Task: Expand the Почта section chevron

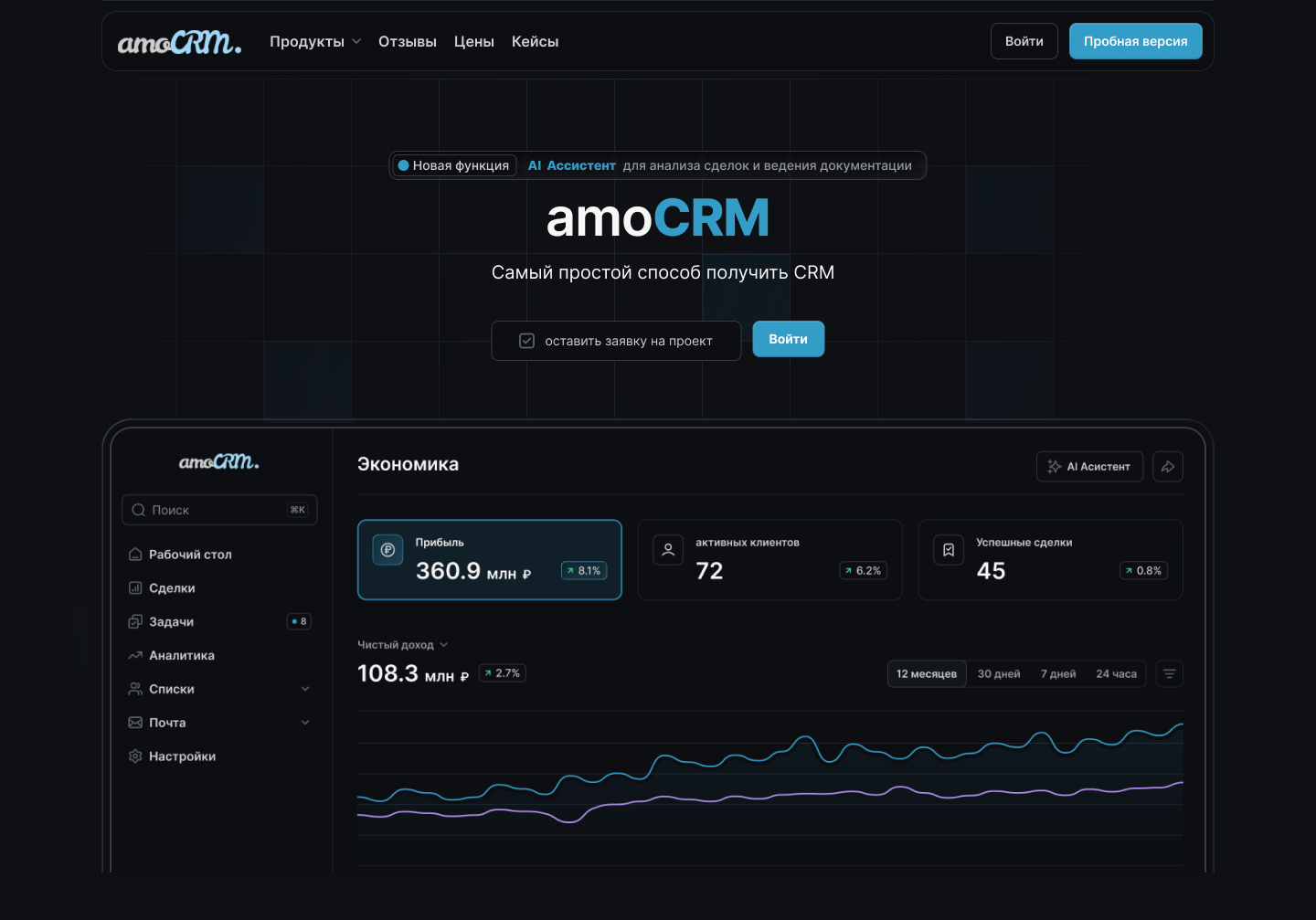Action: pyautogui.click(x=305, y=723)
